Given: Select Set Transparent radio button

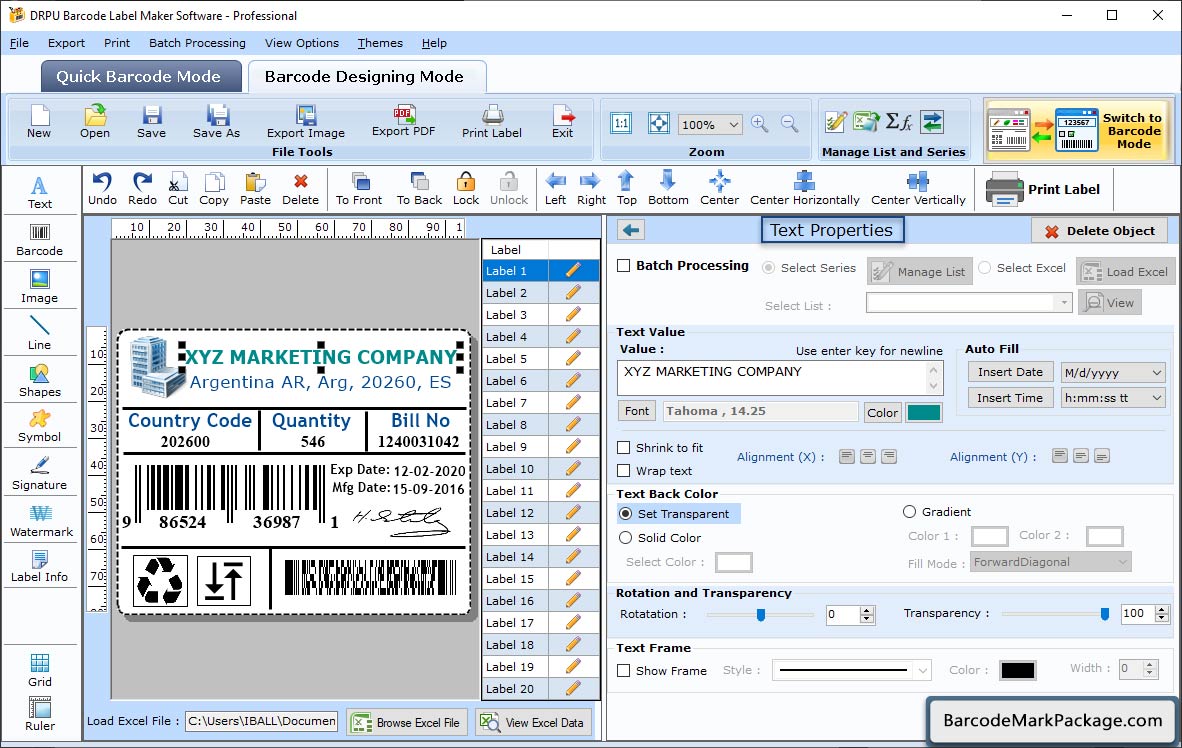Looking at the screenshot, I should coord(625,513).
